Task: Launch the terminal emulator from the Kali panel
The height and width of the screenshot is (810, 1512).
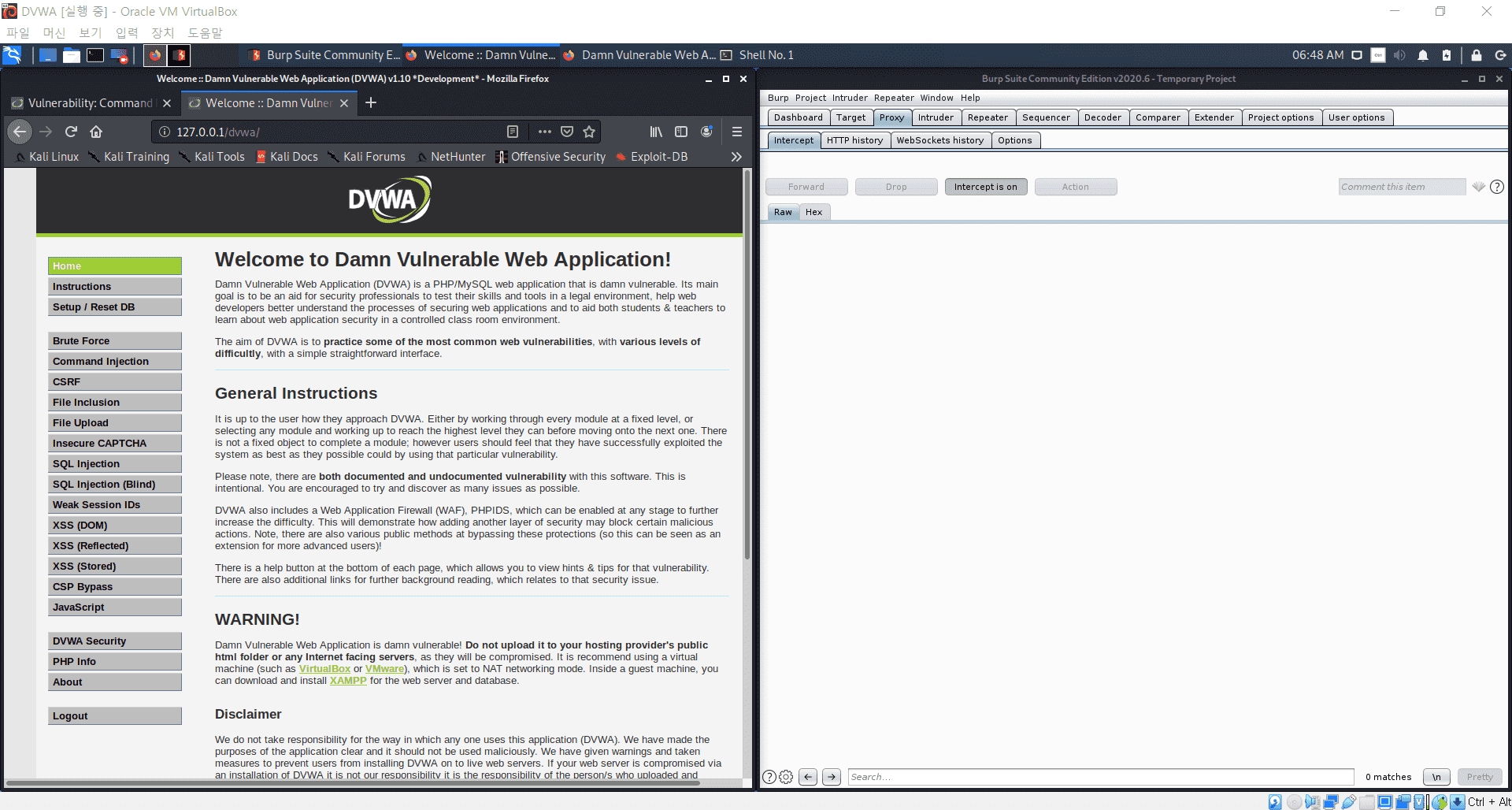Action: (x=95, y=55)
